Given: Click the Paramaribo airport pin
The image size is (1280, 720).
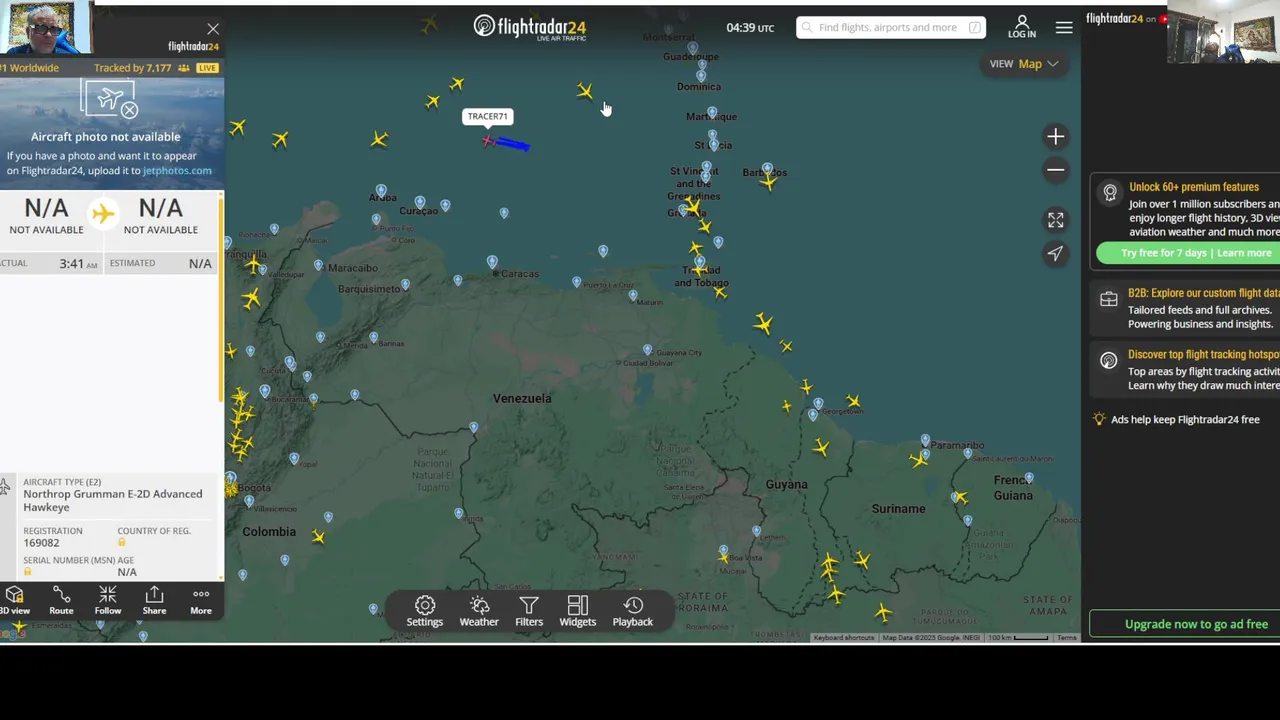Looking at the screenshot, I should (x=925, y=440).
